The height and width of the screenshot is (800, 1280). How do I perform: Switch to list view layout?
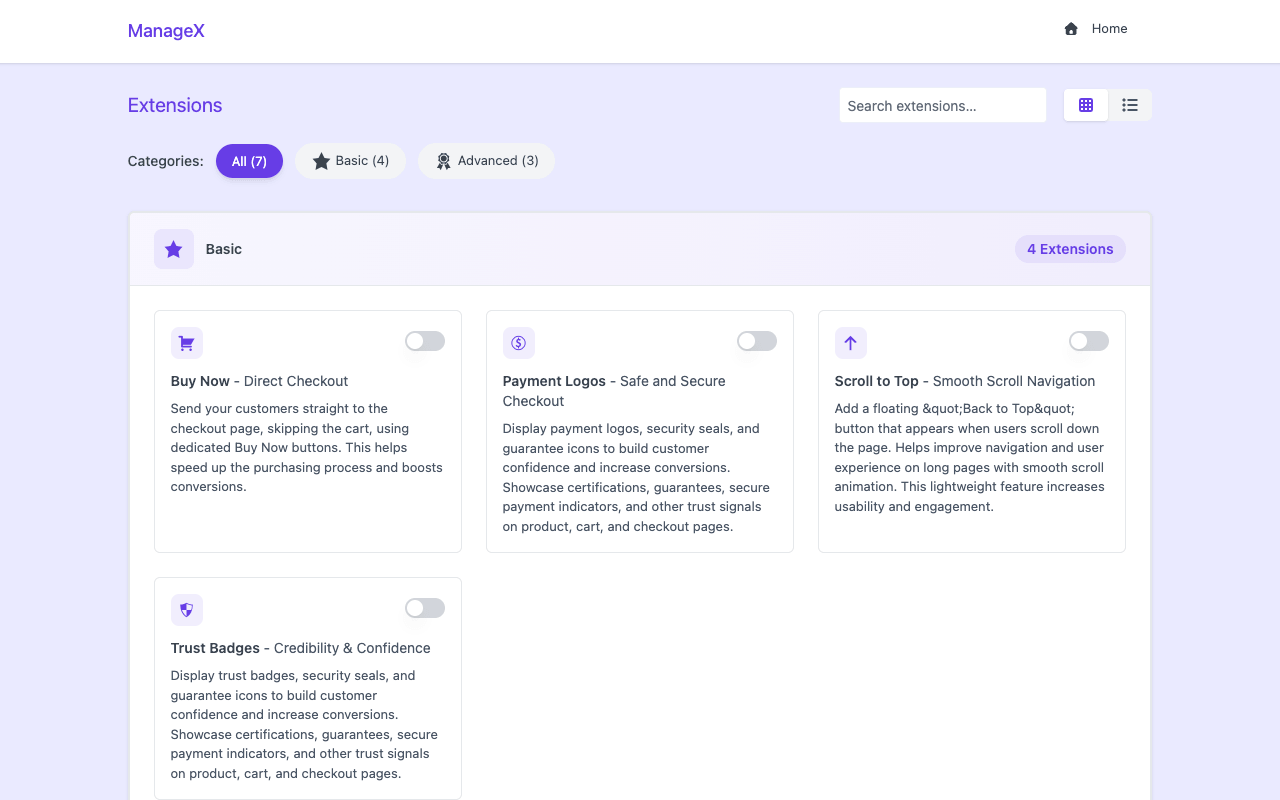1130,105
